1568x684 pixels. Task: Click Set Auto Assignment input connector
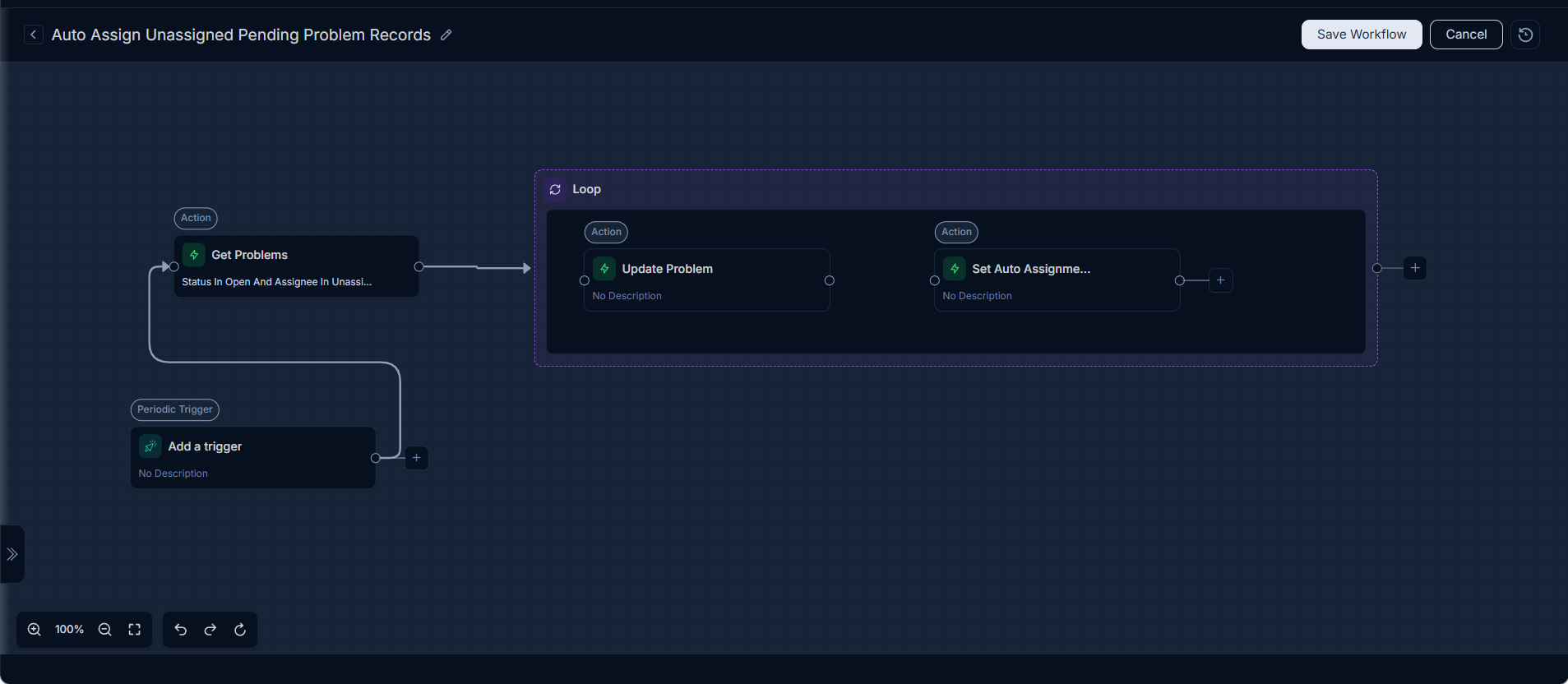935,280
